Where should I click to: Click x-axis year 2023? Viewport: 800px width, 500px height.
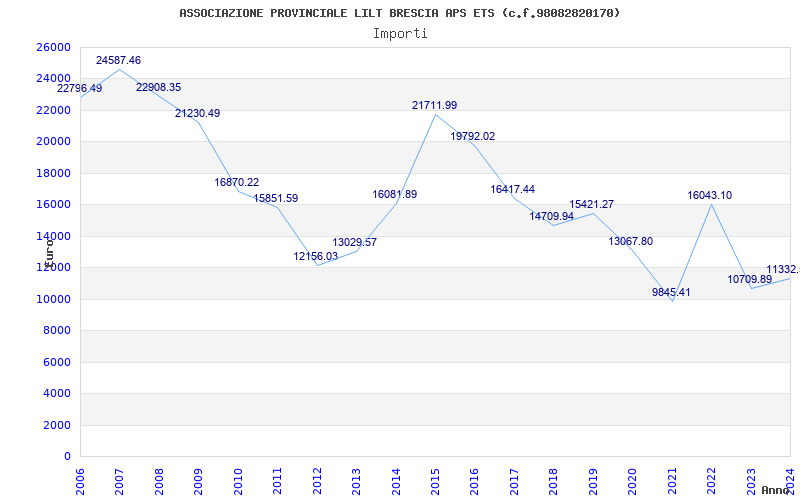(751, 482)
